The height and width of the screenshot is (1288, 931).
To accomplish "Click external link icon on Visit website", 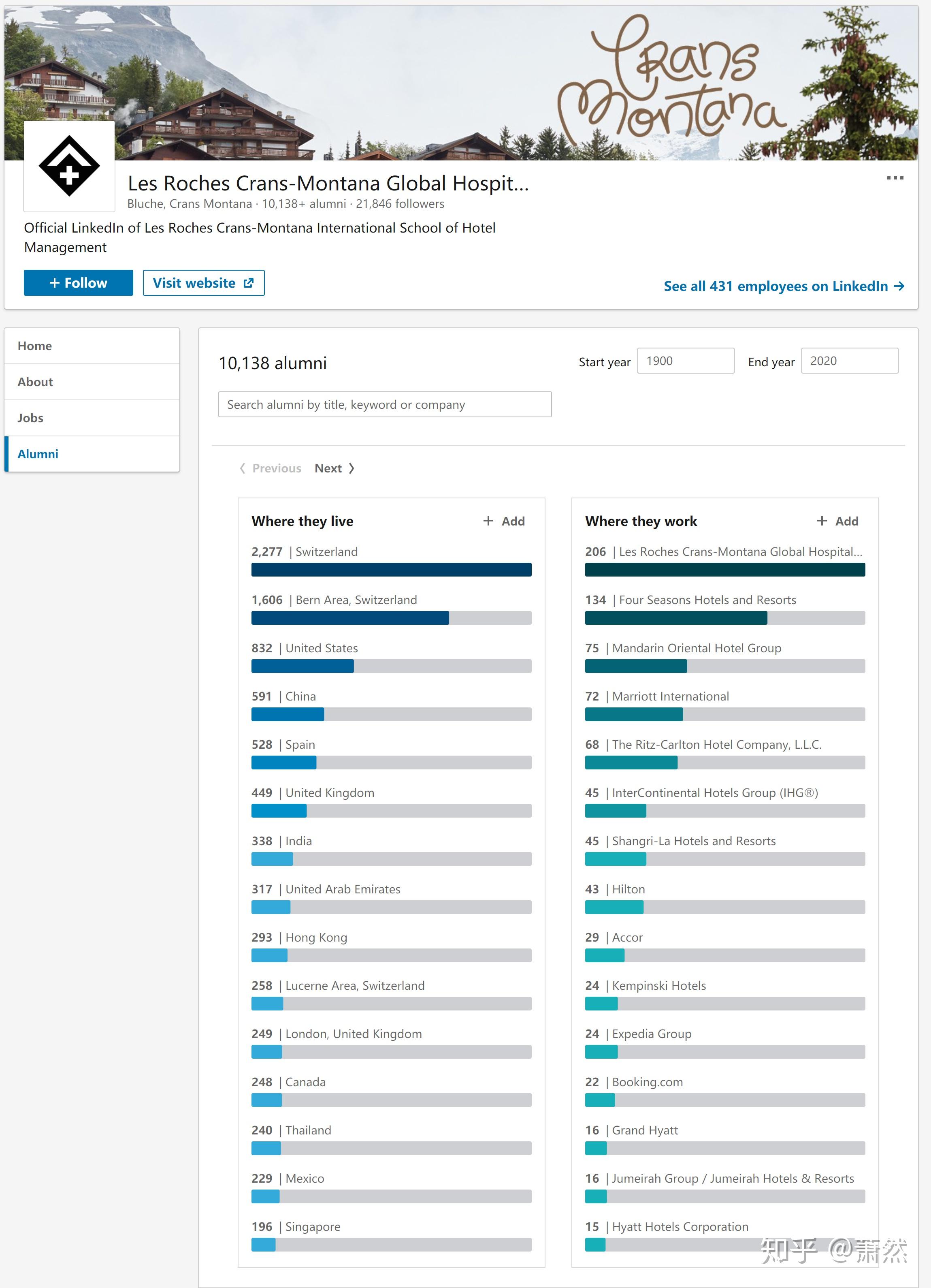I will (249, 283).
